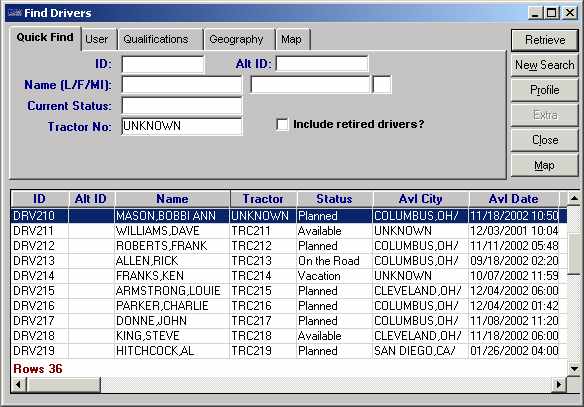Open the driver Profile button
Viewport: 584px width, 407px height.
[545, 90]
